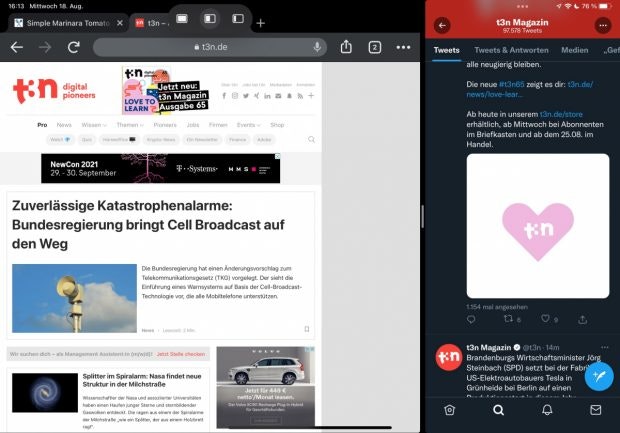620x433 pixels.
Task: Open the Jobs navigation item
Action: point(193,125)
